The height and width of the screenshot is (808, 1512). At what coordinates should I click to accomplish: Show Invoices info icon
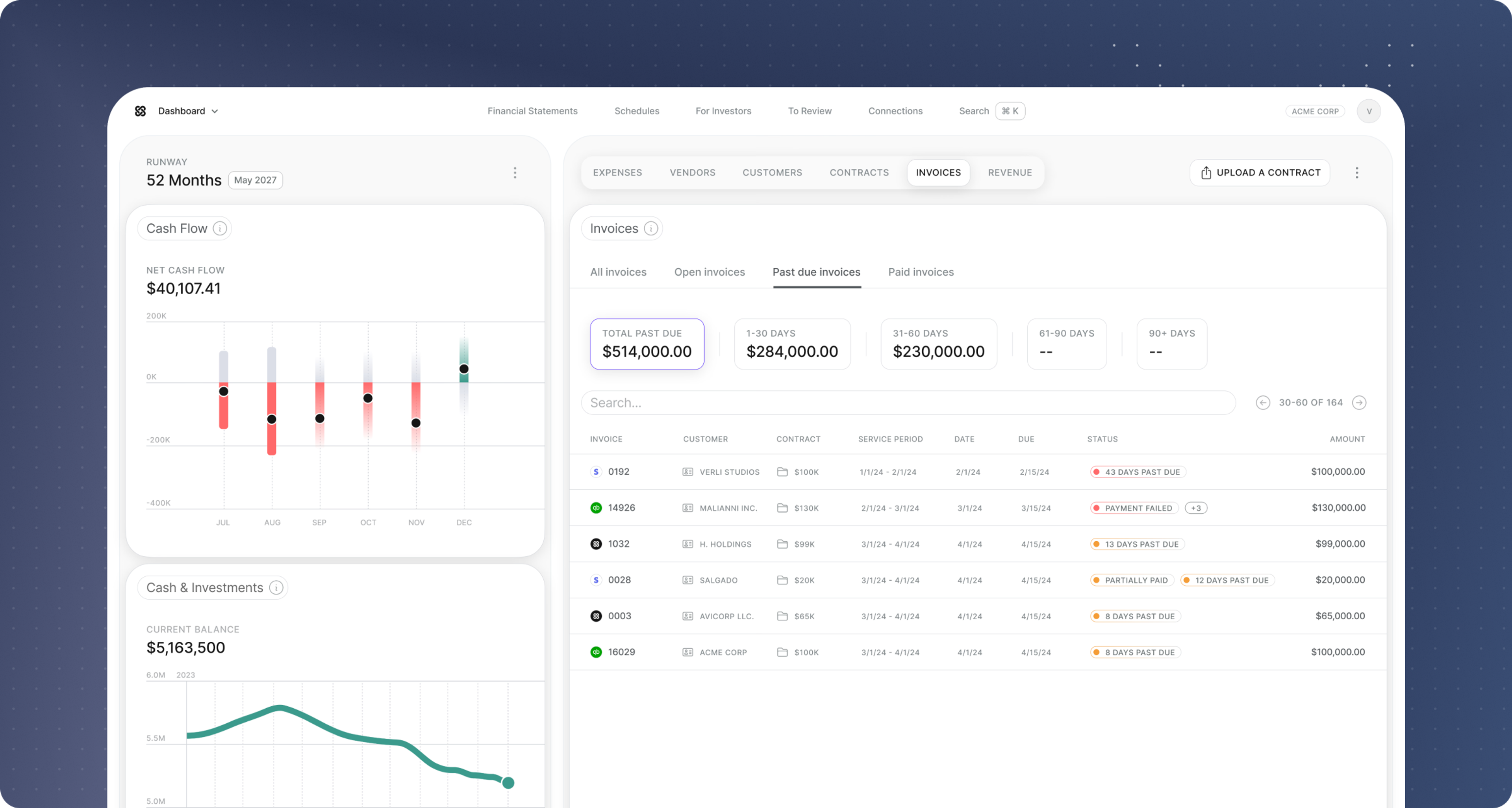click(651, 228)
